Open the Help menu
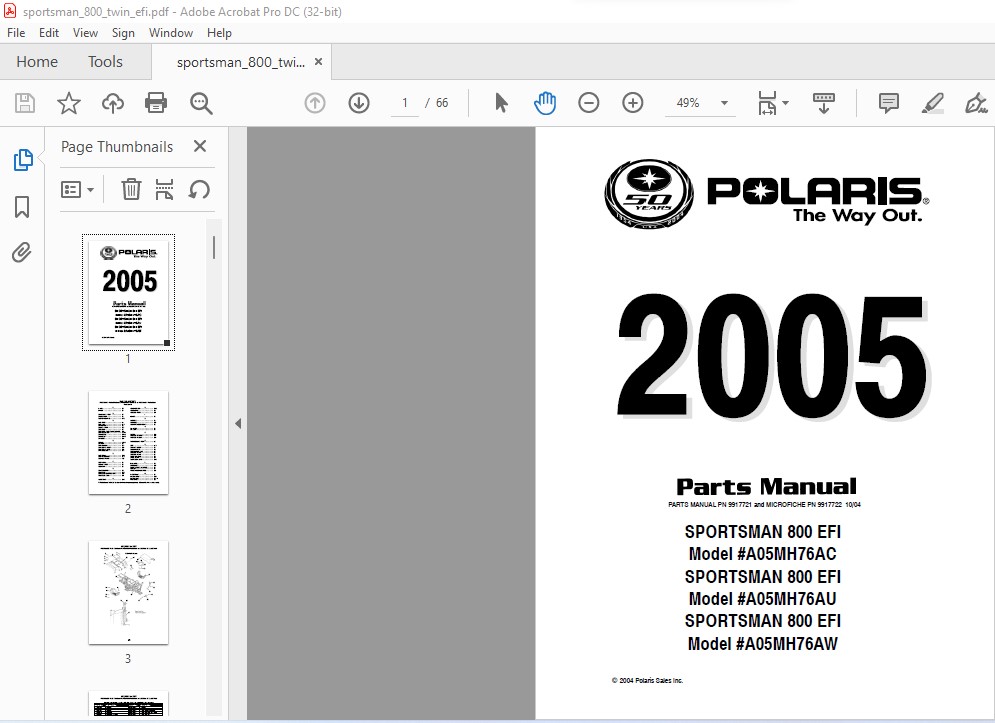 tap(219, 33)
